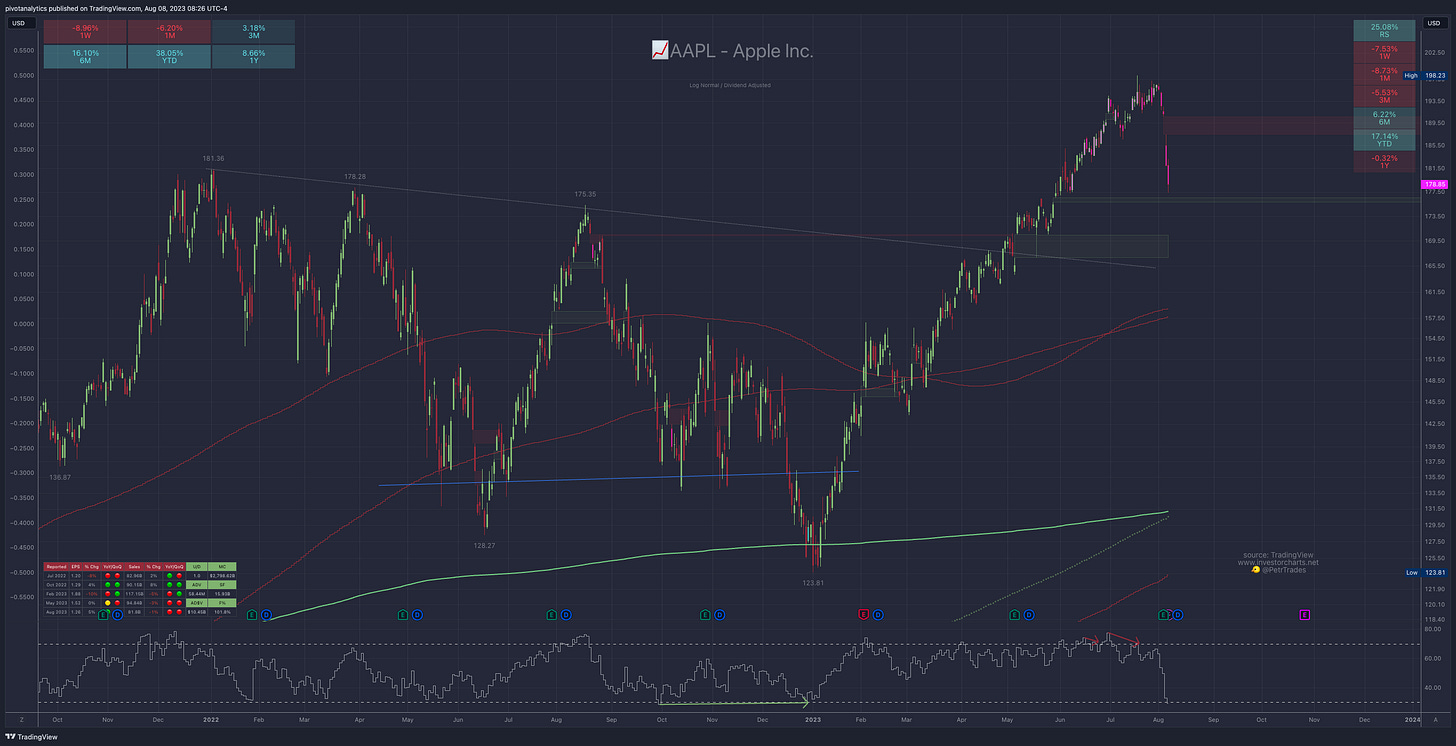
Task: Select the earnings E marker near May 2022
Action: coord(403,615)
